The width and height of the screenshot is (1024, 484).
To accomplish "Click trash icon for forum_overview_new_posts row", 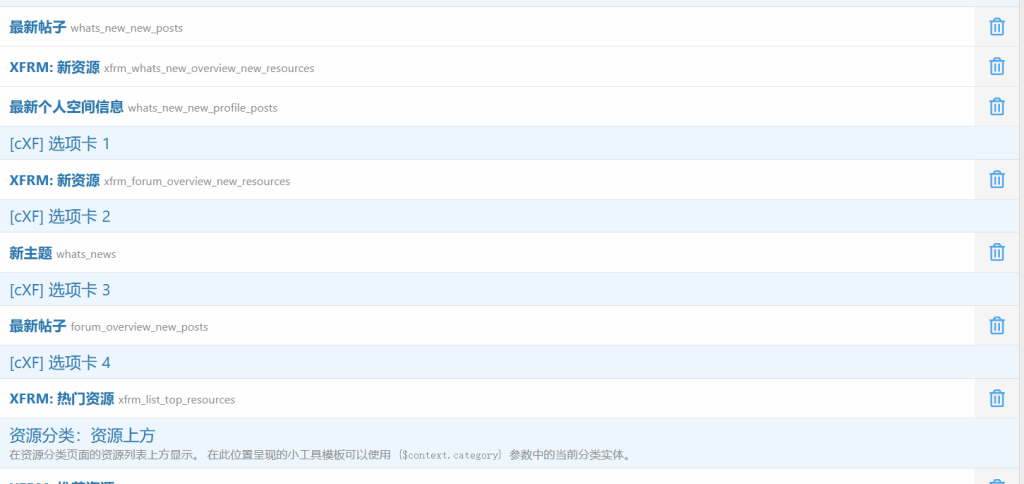I will click(996, 325).
